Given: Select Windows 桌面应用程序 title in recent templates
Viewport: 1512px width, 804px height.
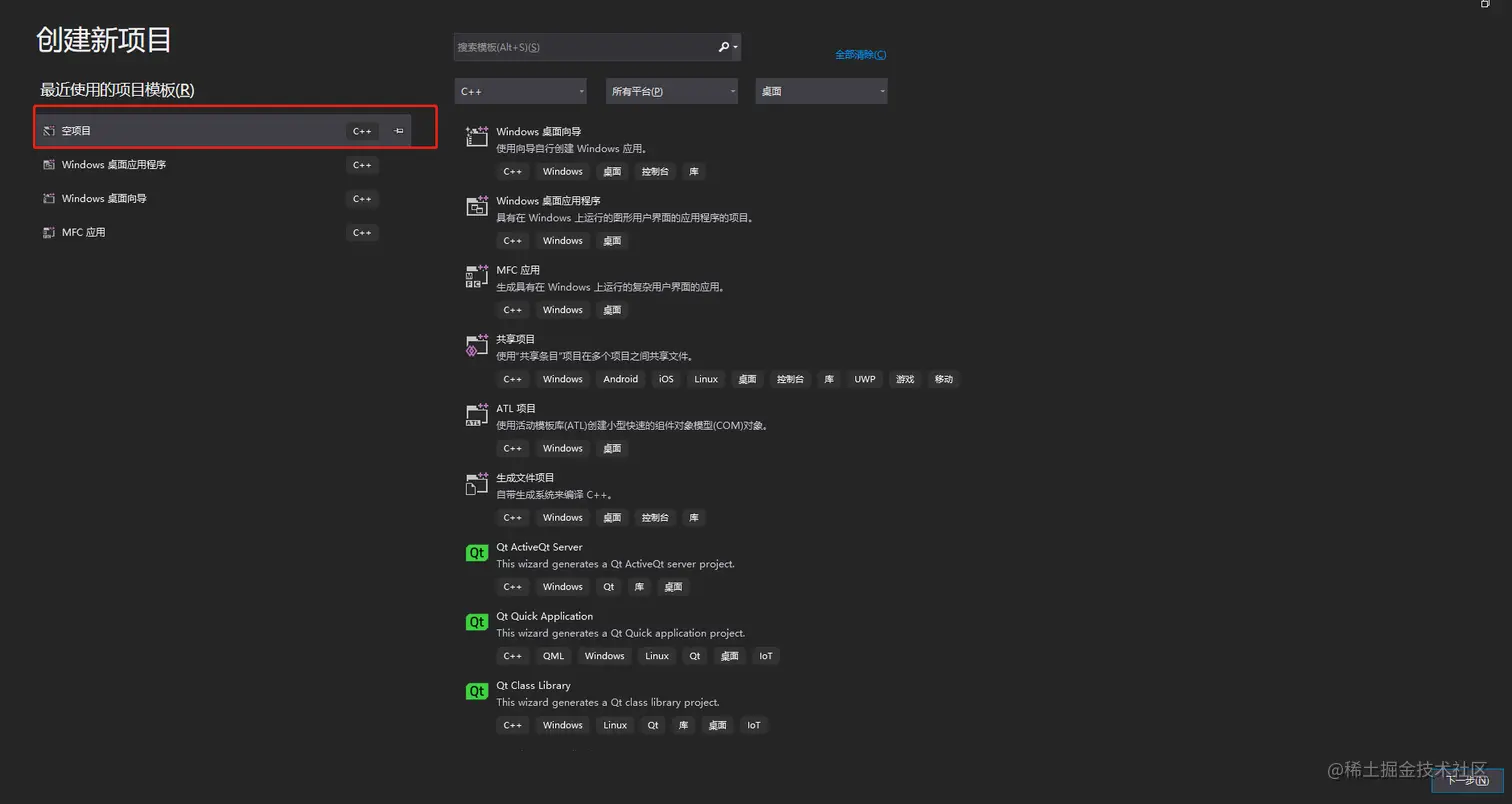Looking at the screenshot, I should tap(114, 165).
